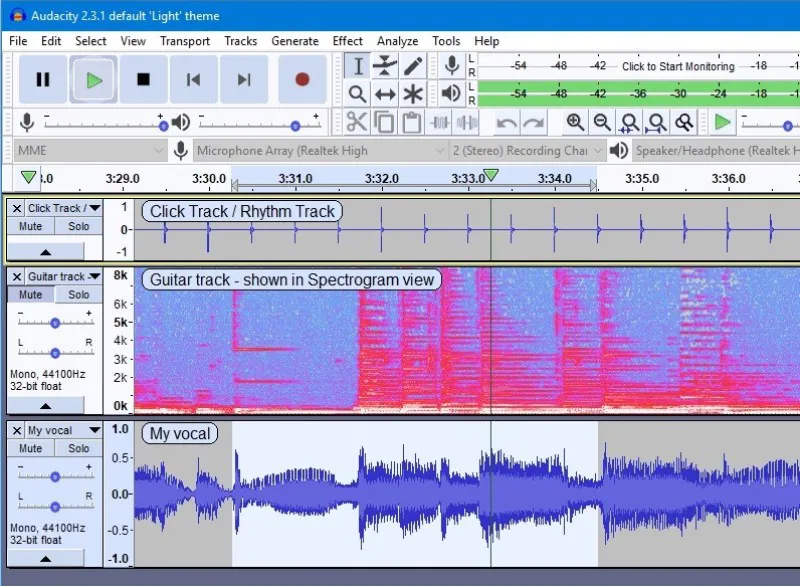Click the Zoom Toggle icon
The height and width of the screenshot is (586, 800).
684,122
